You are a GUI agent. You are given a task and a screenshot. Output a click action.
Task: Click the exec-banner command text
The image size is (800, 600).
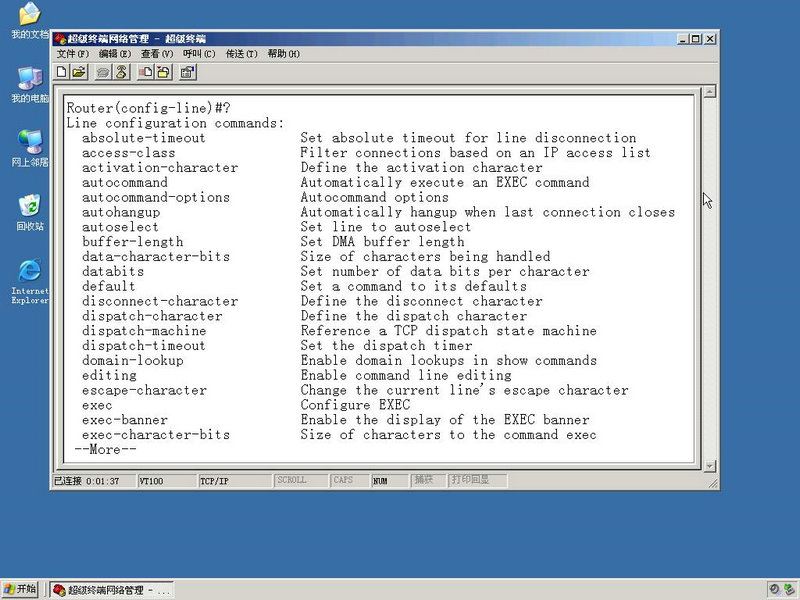[124, 419]
